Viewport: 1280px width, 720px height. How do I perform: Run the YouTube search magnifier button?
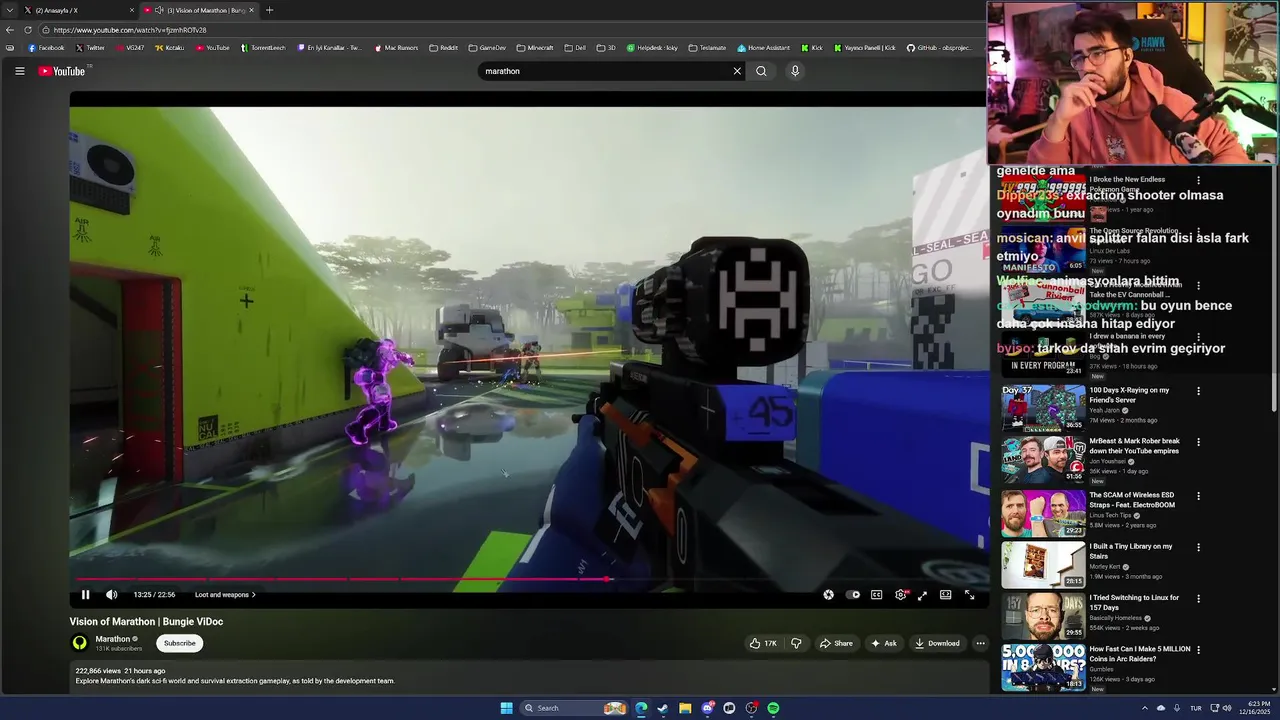[761, 71]
